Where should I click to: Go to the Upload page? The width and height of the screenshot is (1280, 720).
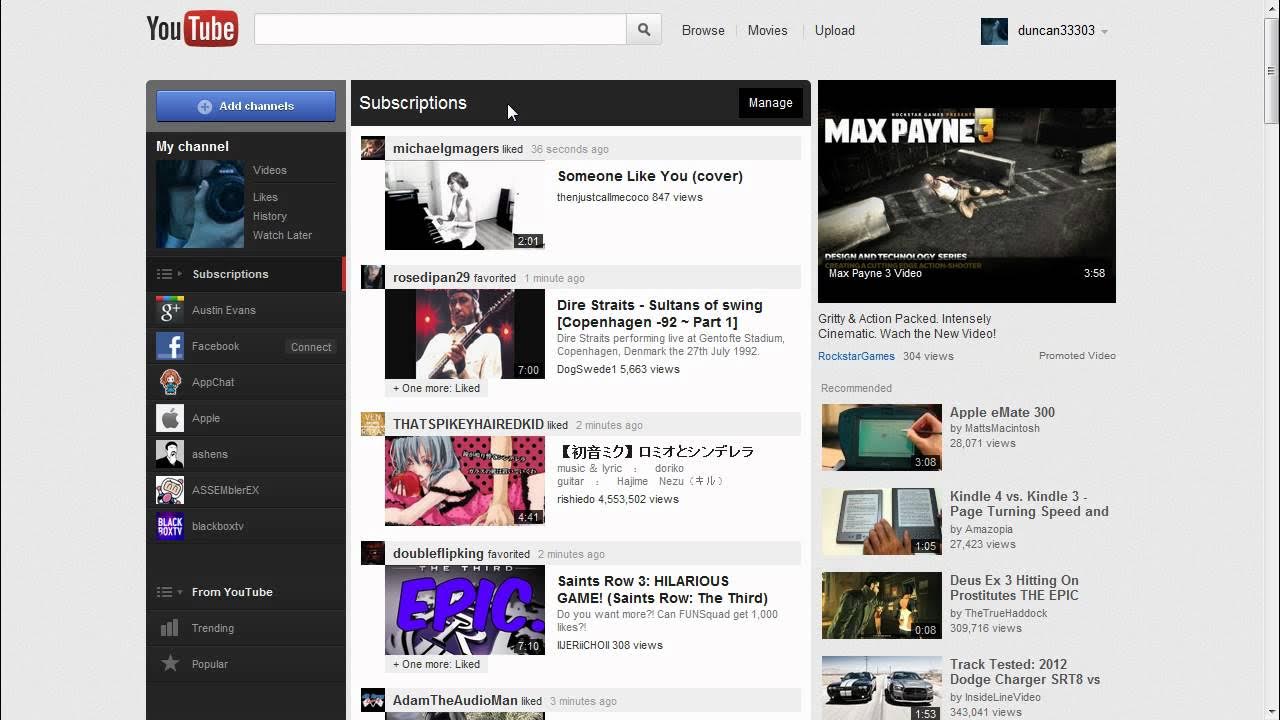[x=834, y=30]
